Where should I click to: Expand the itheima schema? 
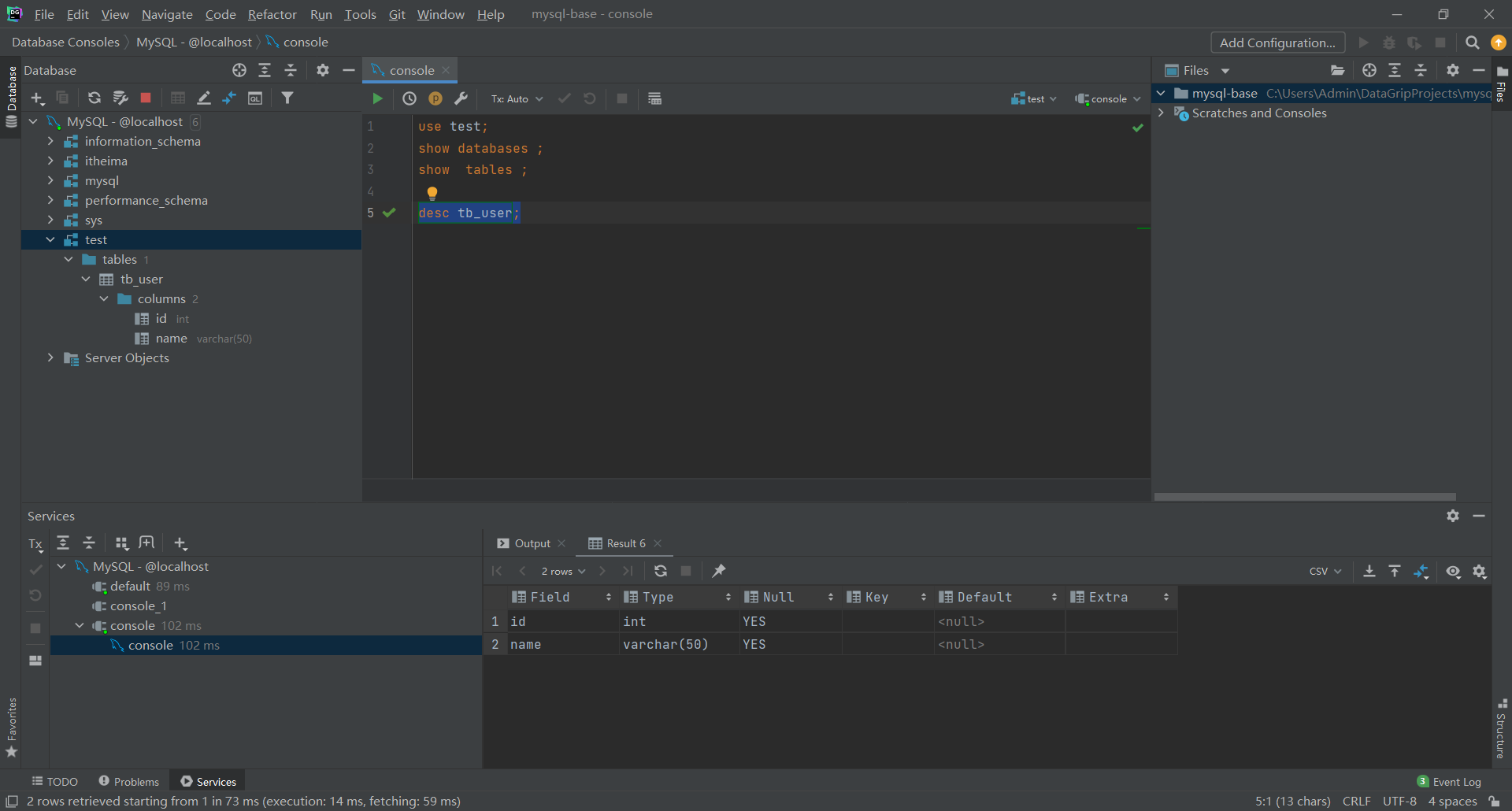point(50,161)
